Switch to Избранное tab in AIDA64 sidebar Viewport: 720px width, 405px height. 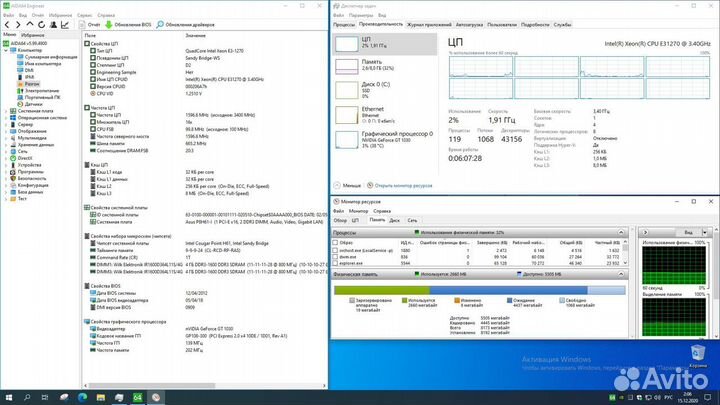(33, 35)
